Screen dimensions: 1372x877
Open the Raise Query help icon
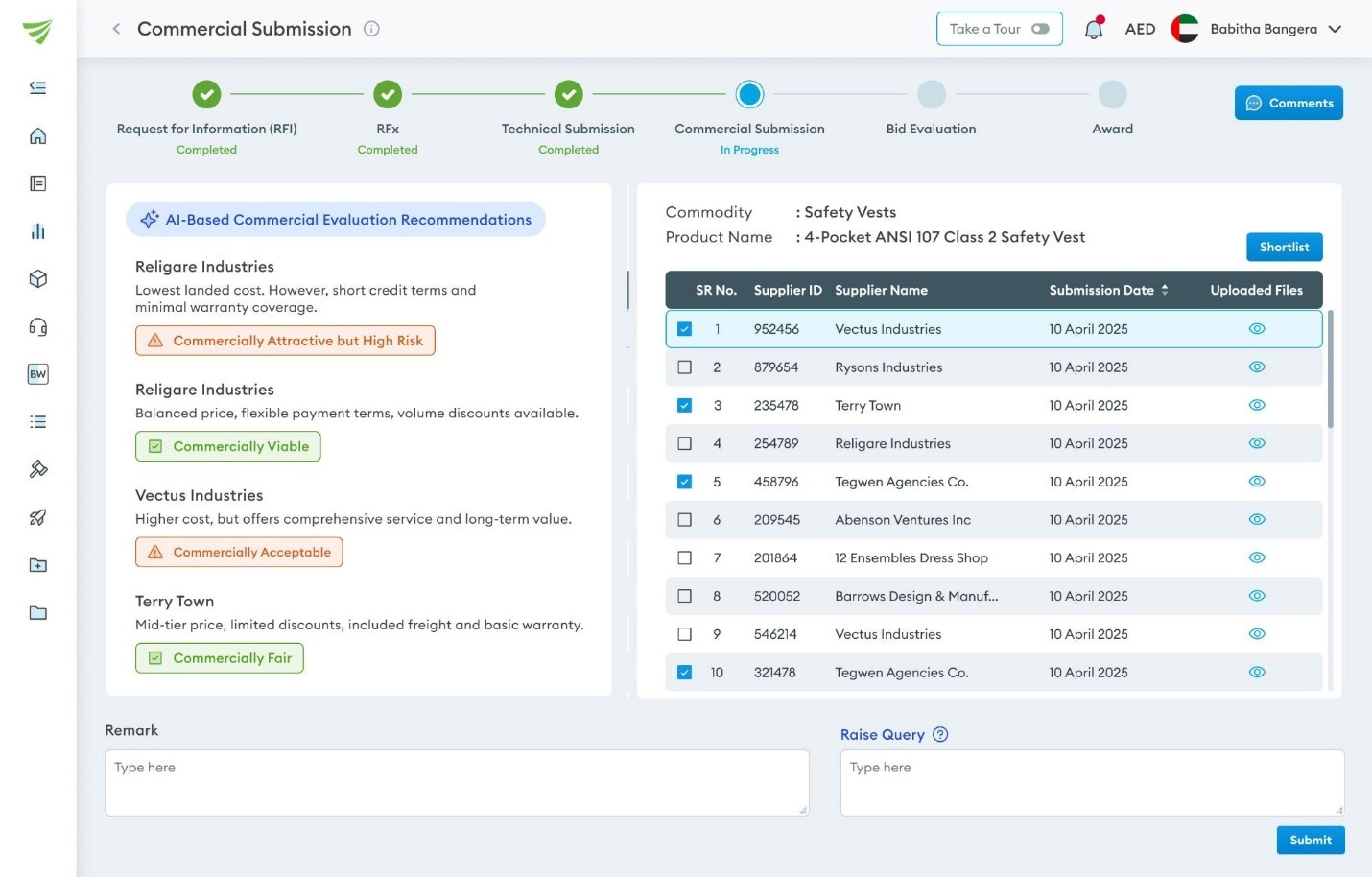[940, 735]
